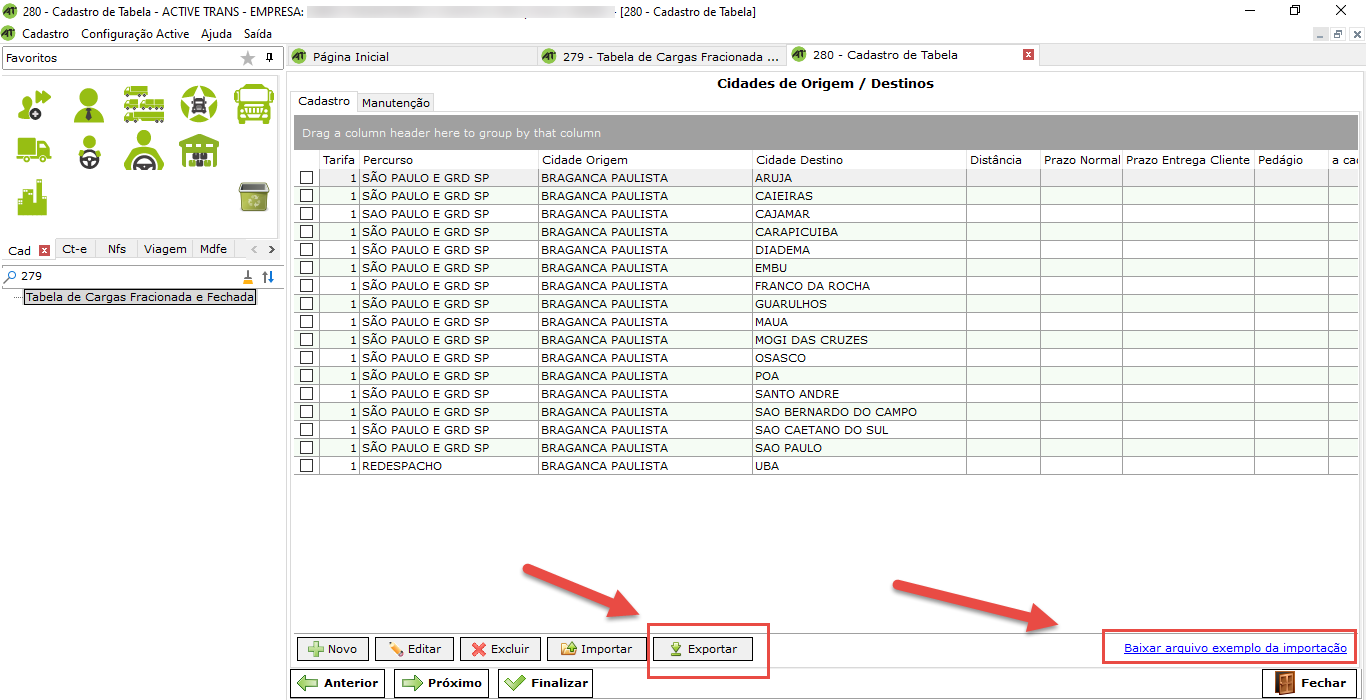Select Tabela de Cargas Fracionada e Fechada
Image resolution: width=1366 pixels, height=700 pixels.
click(x=140, y=297)
